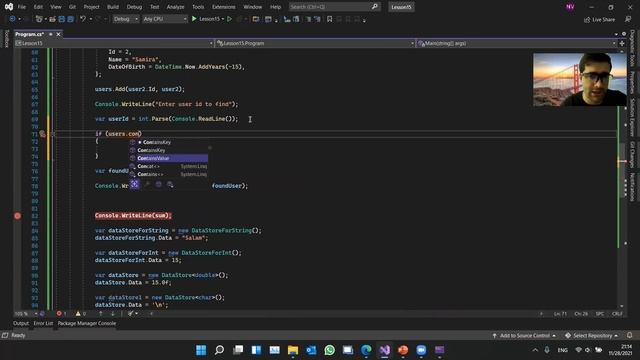Select the starred ContainsKey suggestion
Image resolution: width=640 pixels, height=360 pixels.
click(x=169, y=142)
